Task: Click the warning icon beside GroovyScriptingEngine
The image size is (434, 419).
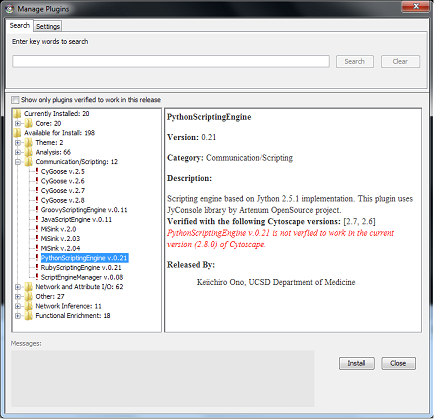Action: coord(37,209)
